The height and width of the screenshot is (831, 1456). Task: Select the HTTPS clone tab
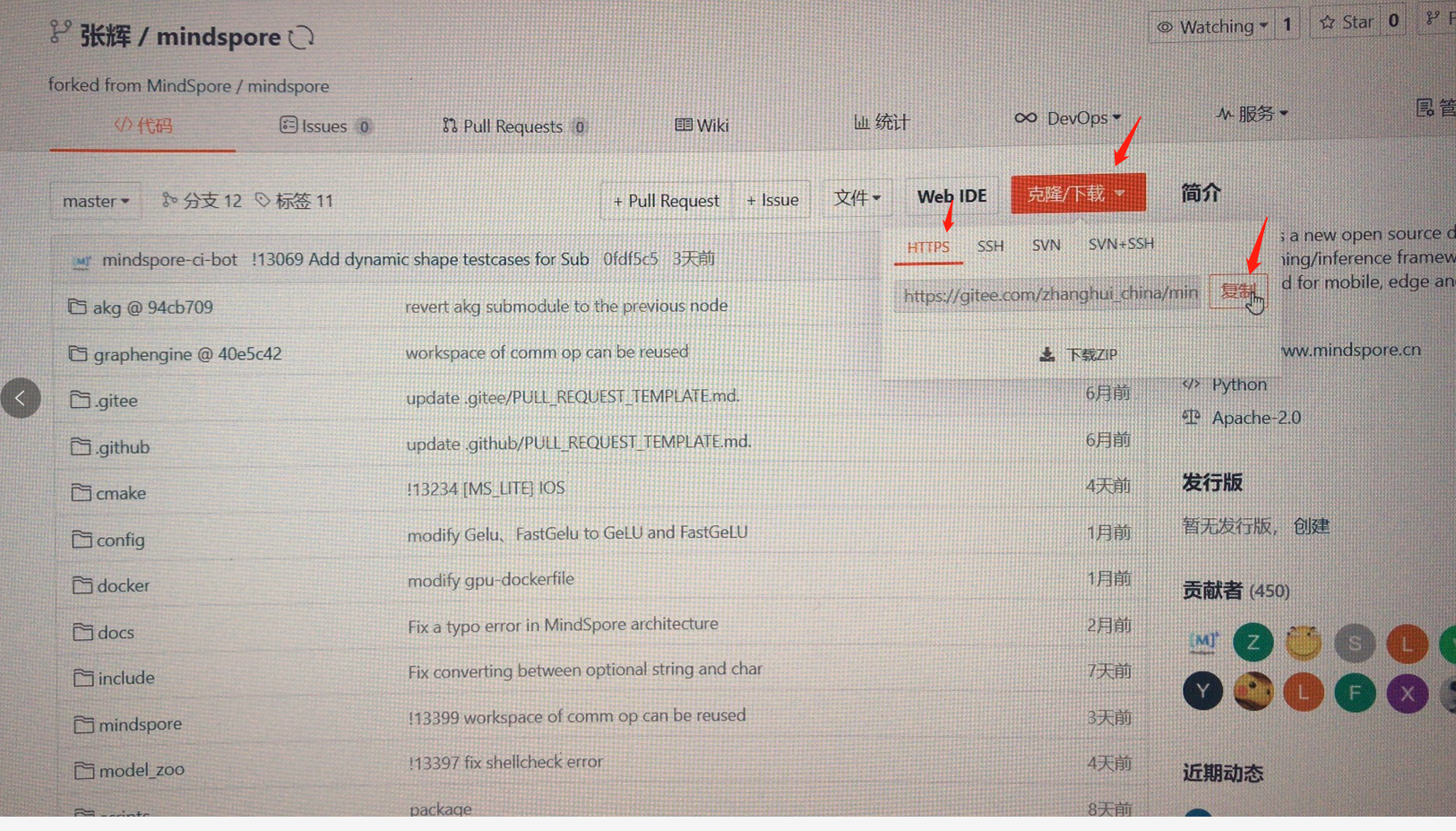click(x=928, y=247)
